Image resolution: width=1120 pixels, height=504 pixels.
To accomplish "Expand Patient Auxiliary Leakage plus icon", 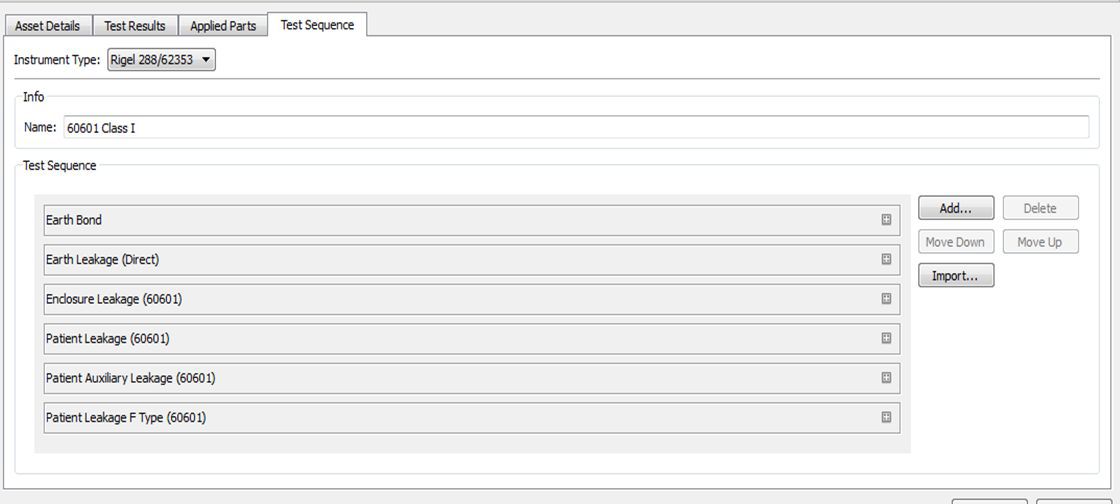I will [x=886, y=378].
